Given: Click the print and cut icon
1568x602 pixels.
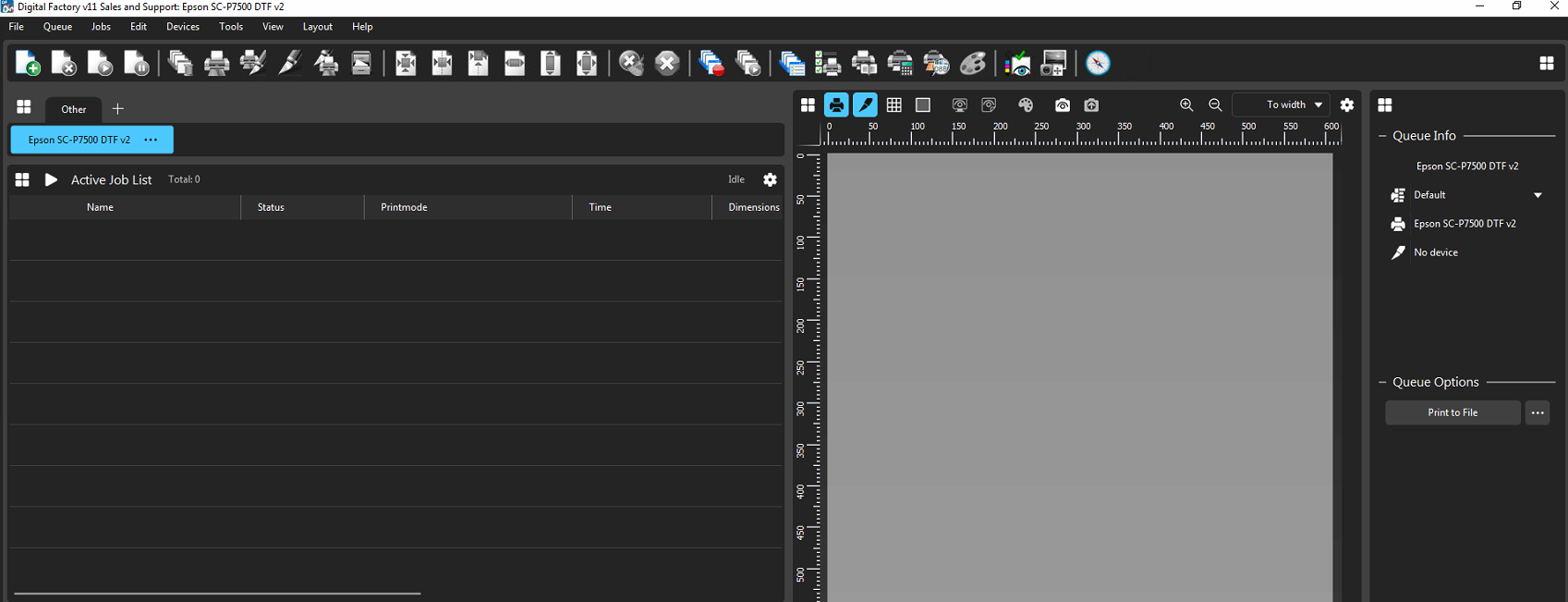Looking at the screenshot, I should click(253, 63).
